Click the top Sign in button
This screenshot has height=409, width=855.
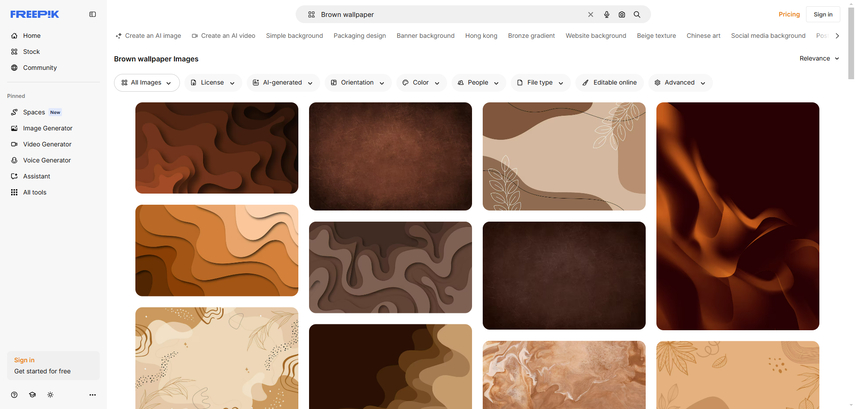(x=823, y=15)
